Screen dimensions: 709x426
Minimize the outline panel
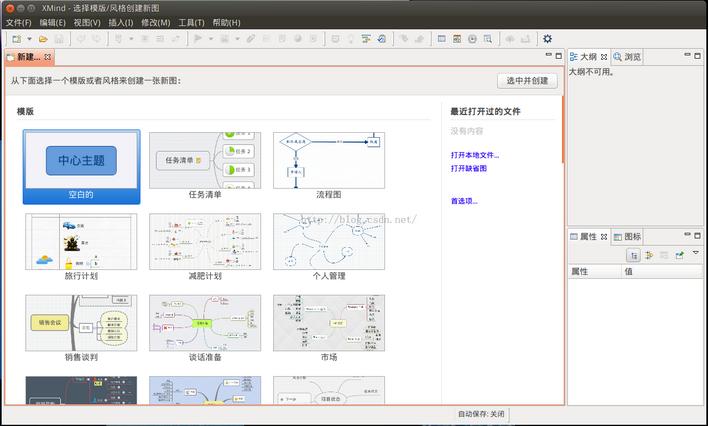point(687,55)
